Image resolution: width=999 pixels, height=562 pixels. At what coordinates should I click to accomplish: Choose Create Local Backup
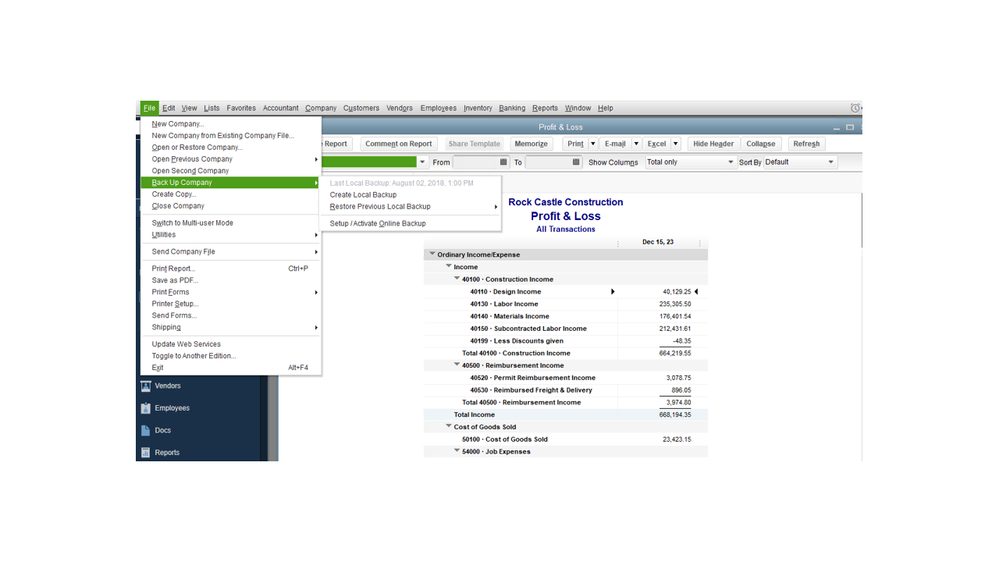point(410,195)
